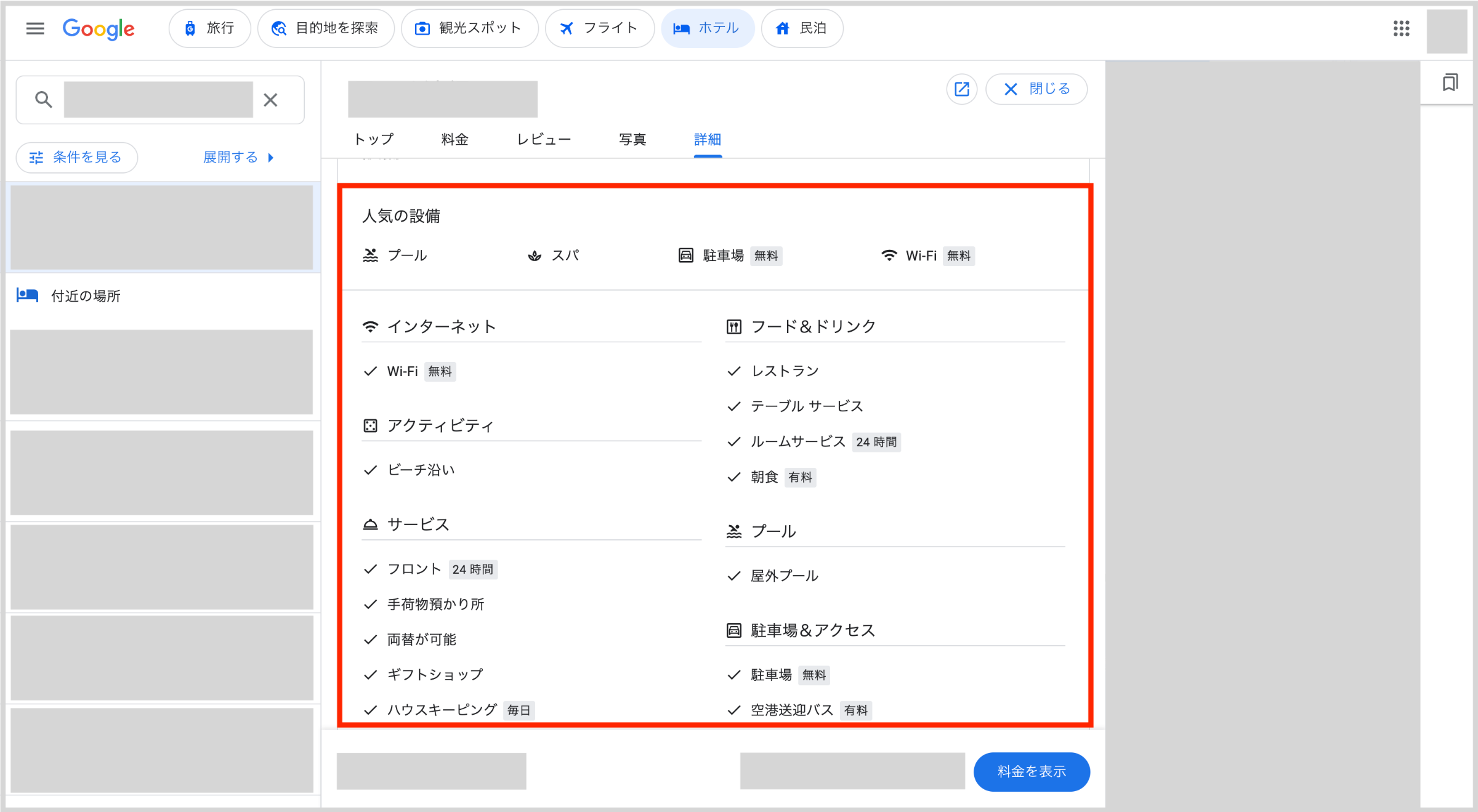Click the 空港送迎バス 有料 entry
The image size is (1478, 812).
(x=799, y=710)
